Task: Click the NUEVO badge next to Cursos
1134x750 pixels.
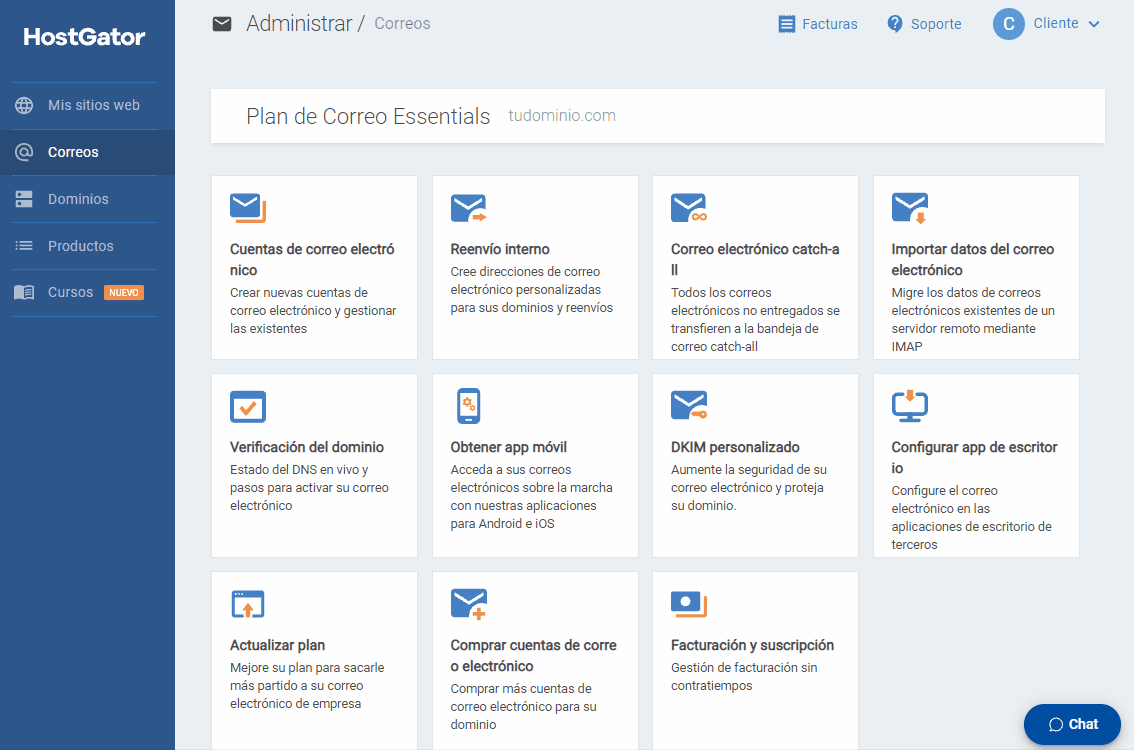Action: coord(124,292)
